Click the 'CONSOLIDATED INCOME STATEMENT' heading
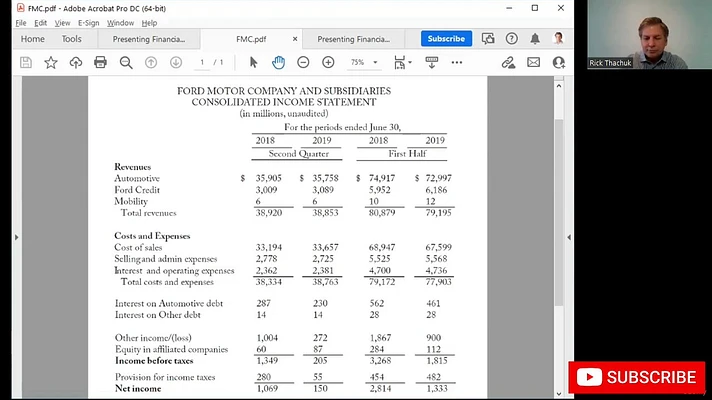Image resolution: width=712 pixels, height=400 pixels. [x=284, y=102]
